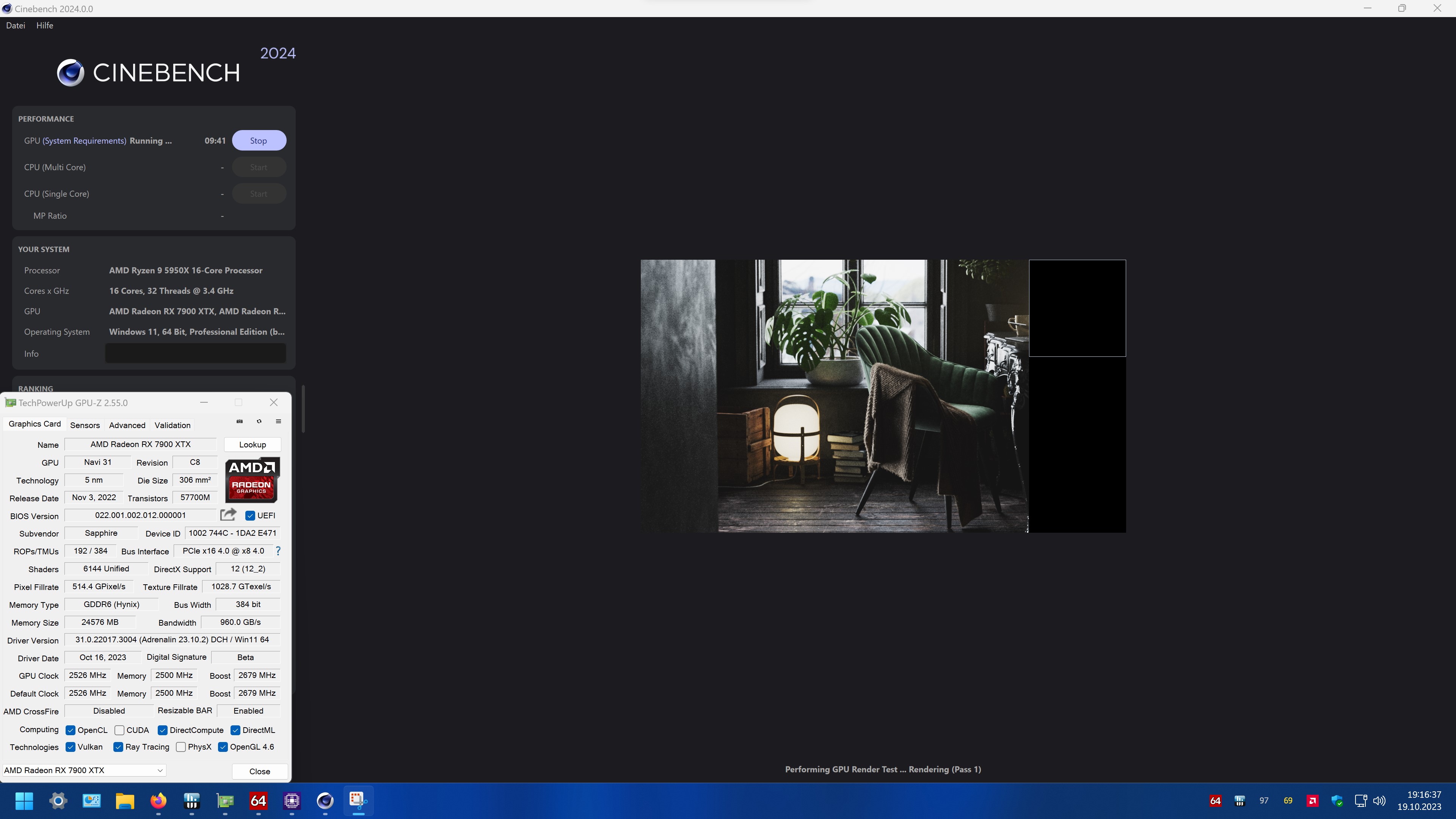Click the AMD Radeon Graphics logo
This screenshot has width=1456, height=819.
pyautogui.click(x=252, y=479)
